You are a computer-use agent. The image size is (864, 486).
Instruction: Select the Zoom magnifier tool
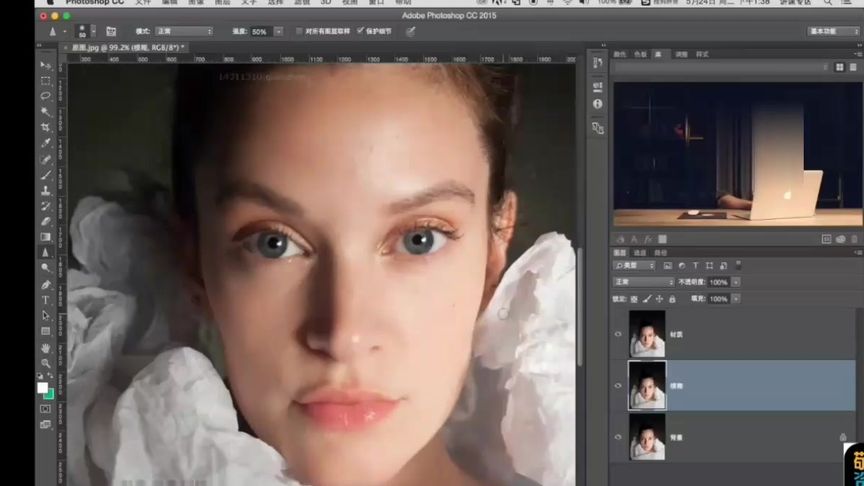click(45, 363)
